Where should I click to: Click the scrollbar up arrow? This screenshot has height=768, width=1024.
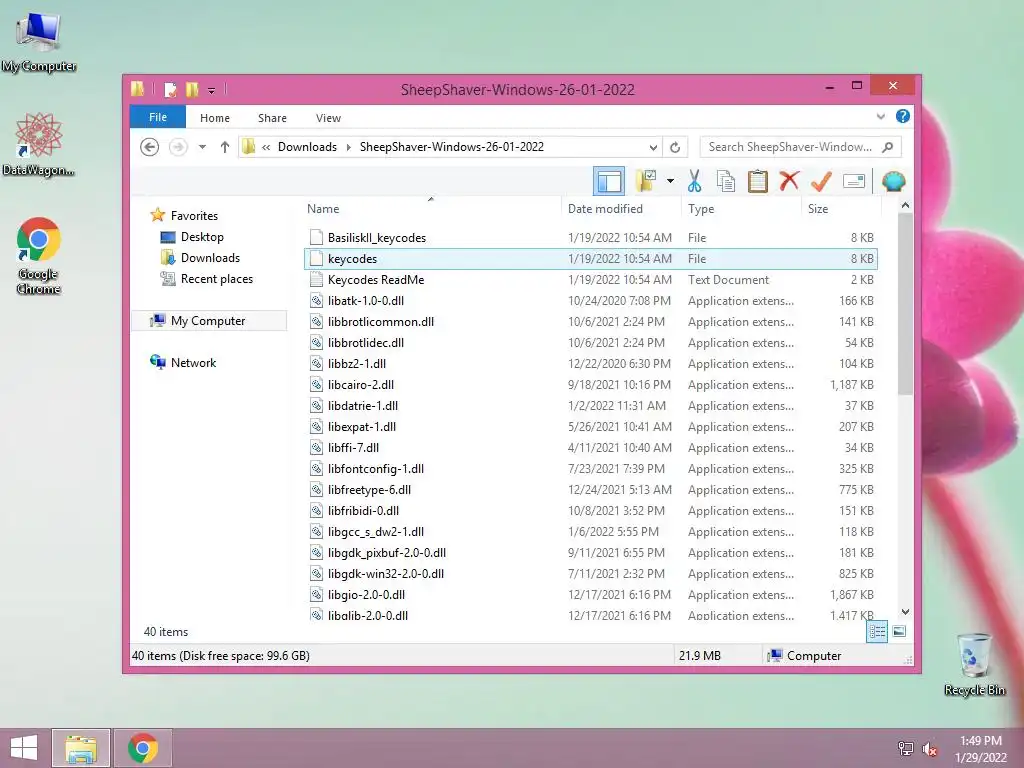pyautogui.click(x=905, y=205)
